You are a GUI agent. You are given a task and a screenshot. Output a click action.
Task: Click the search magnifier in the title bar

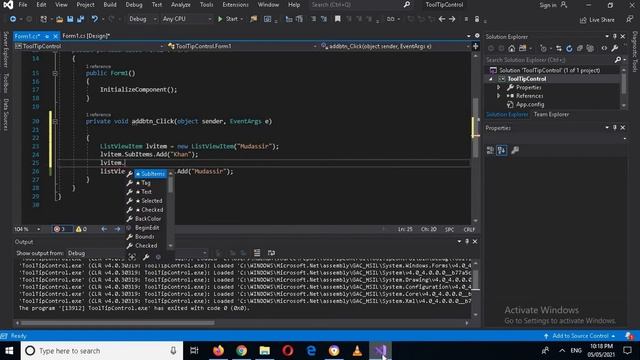coord(407,5)
